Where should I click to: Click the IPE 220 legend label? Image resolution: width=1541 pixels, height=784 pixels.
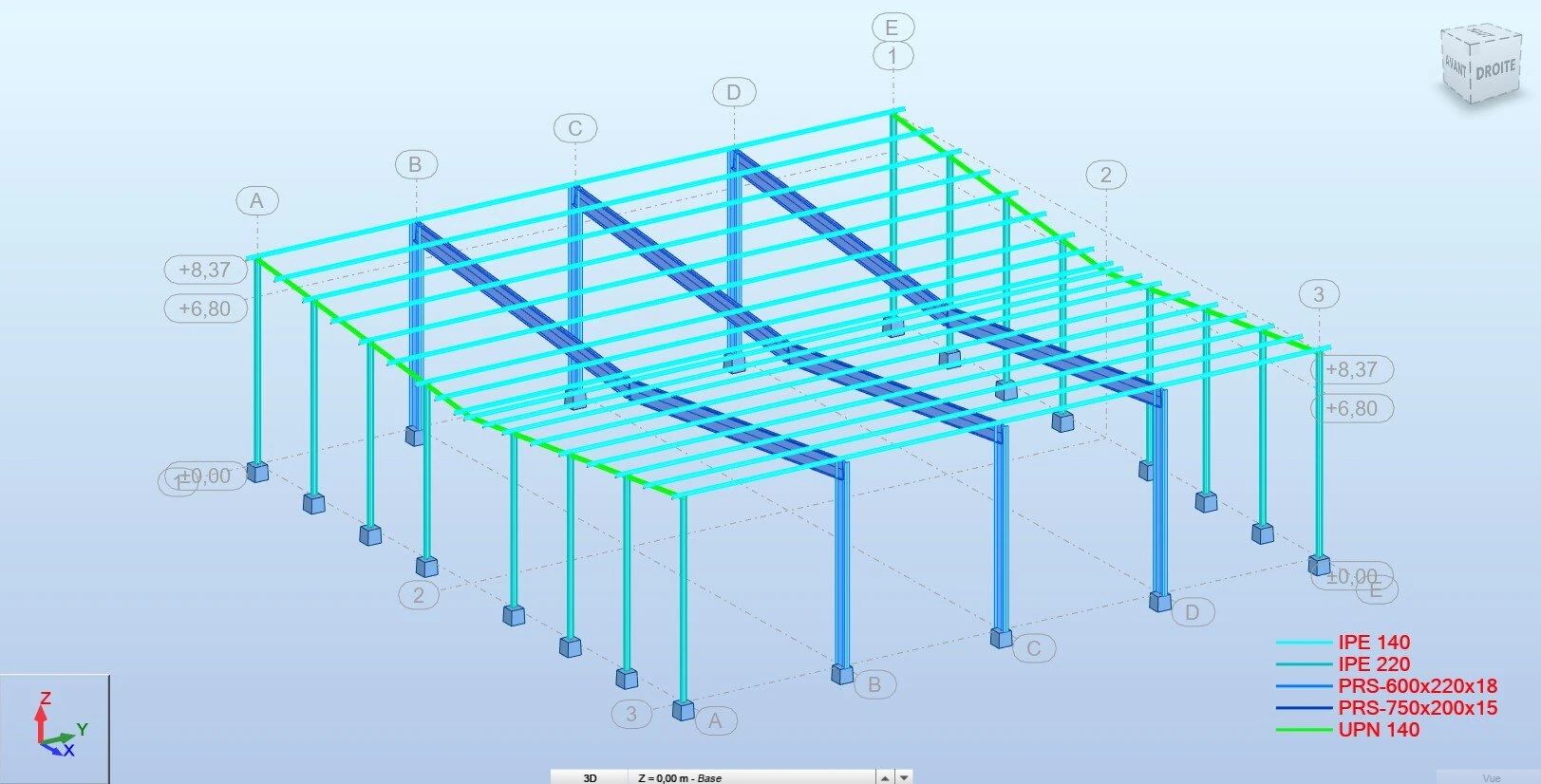(x=1373, y=664)
